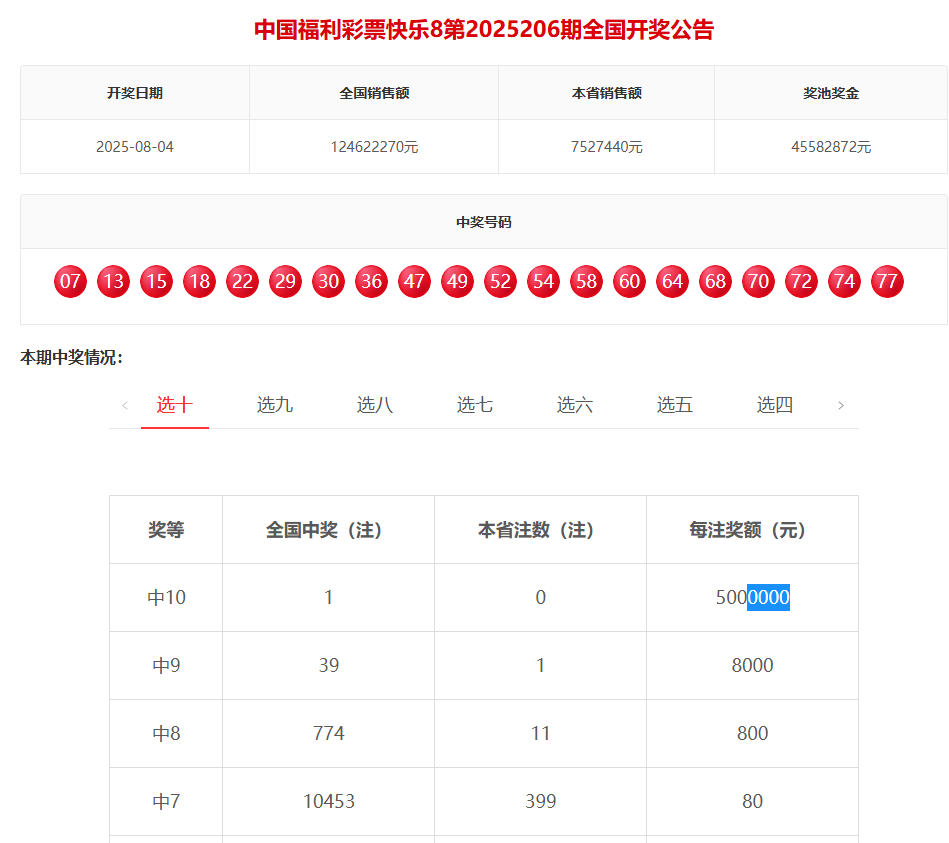The width and height of the screenshot is (949, 843).
Task: Select the 选十 tab
Action: 175,404
